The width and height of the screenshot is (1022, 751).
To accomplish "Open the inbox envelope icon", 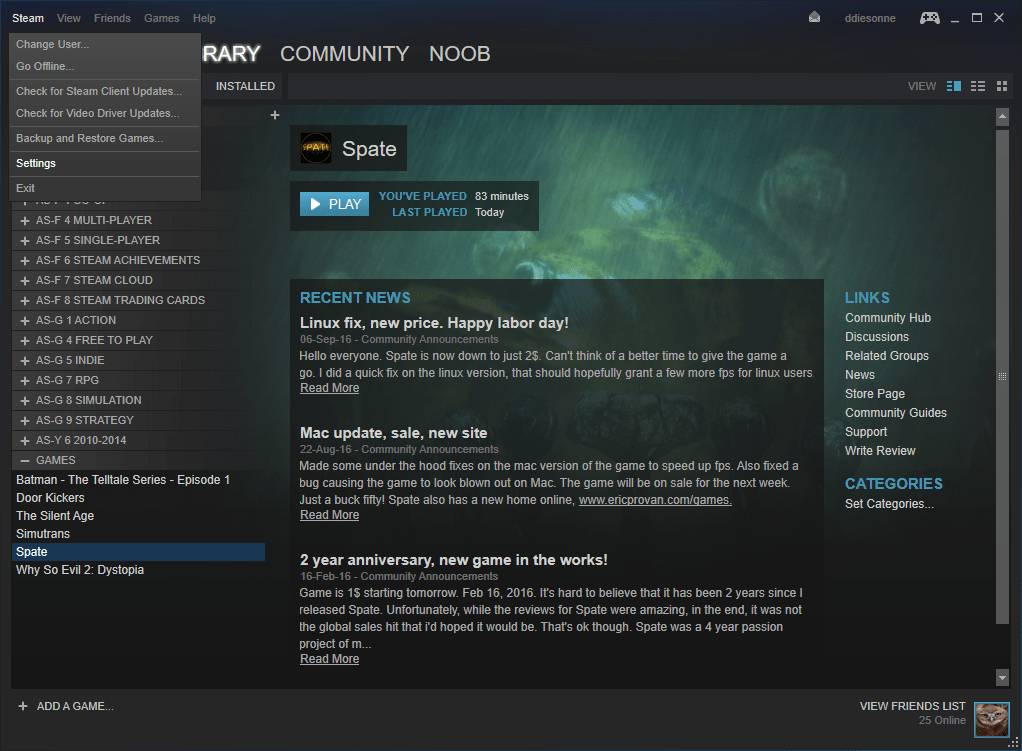I will tap(815, 18).
